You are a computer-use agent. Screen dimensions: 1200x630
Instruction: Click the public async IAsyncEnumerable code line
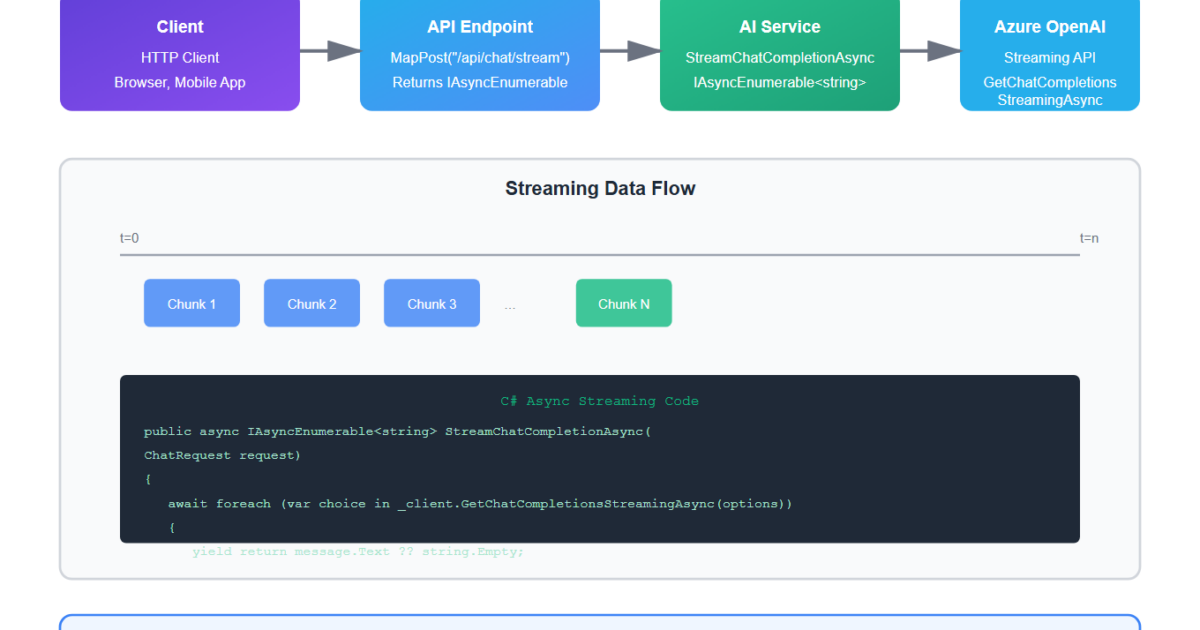tap(398, 431)
